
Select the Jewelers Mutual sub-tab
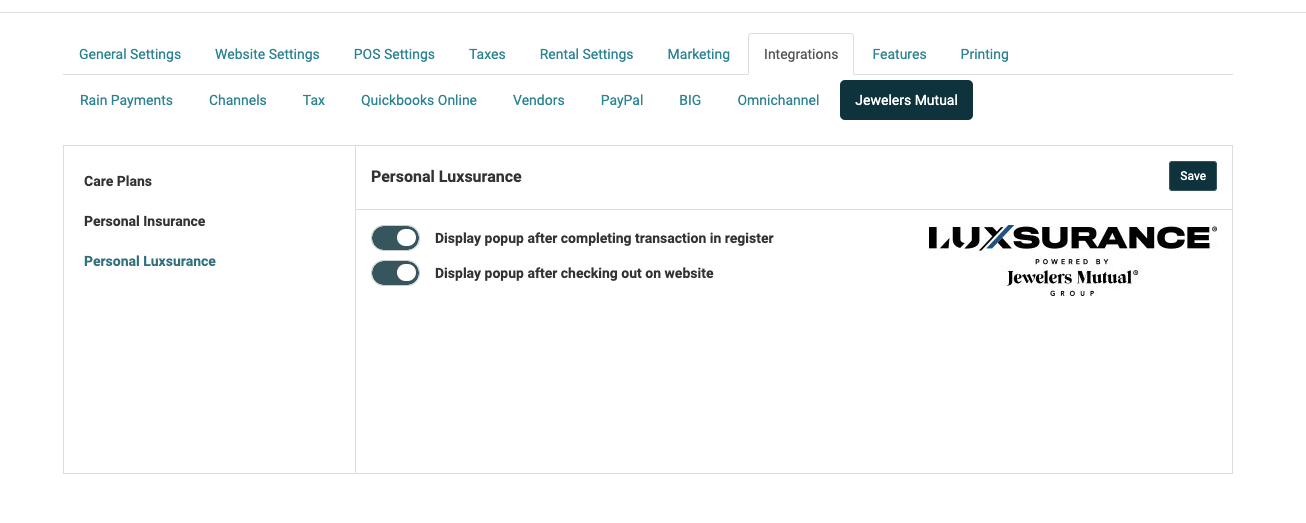[906, 100]
